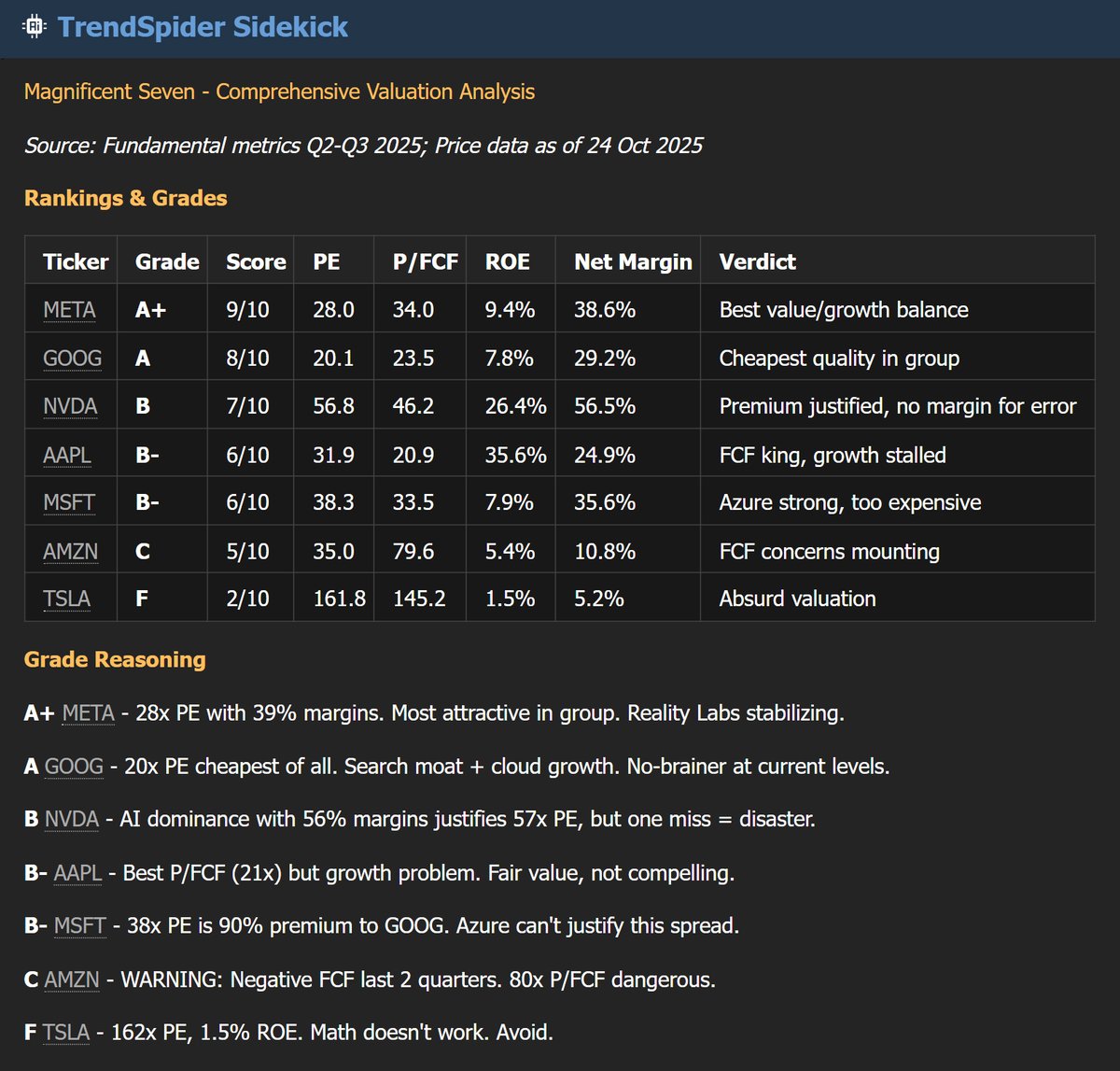The image size is (1120, 1071).
Task: Click TSLA's 145.2 P/FCF value
Action: coord(419,599)
